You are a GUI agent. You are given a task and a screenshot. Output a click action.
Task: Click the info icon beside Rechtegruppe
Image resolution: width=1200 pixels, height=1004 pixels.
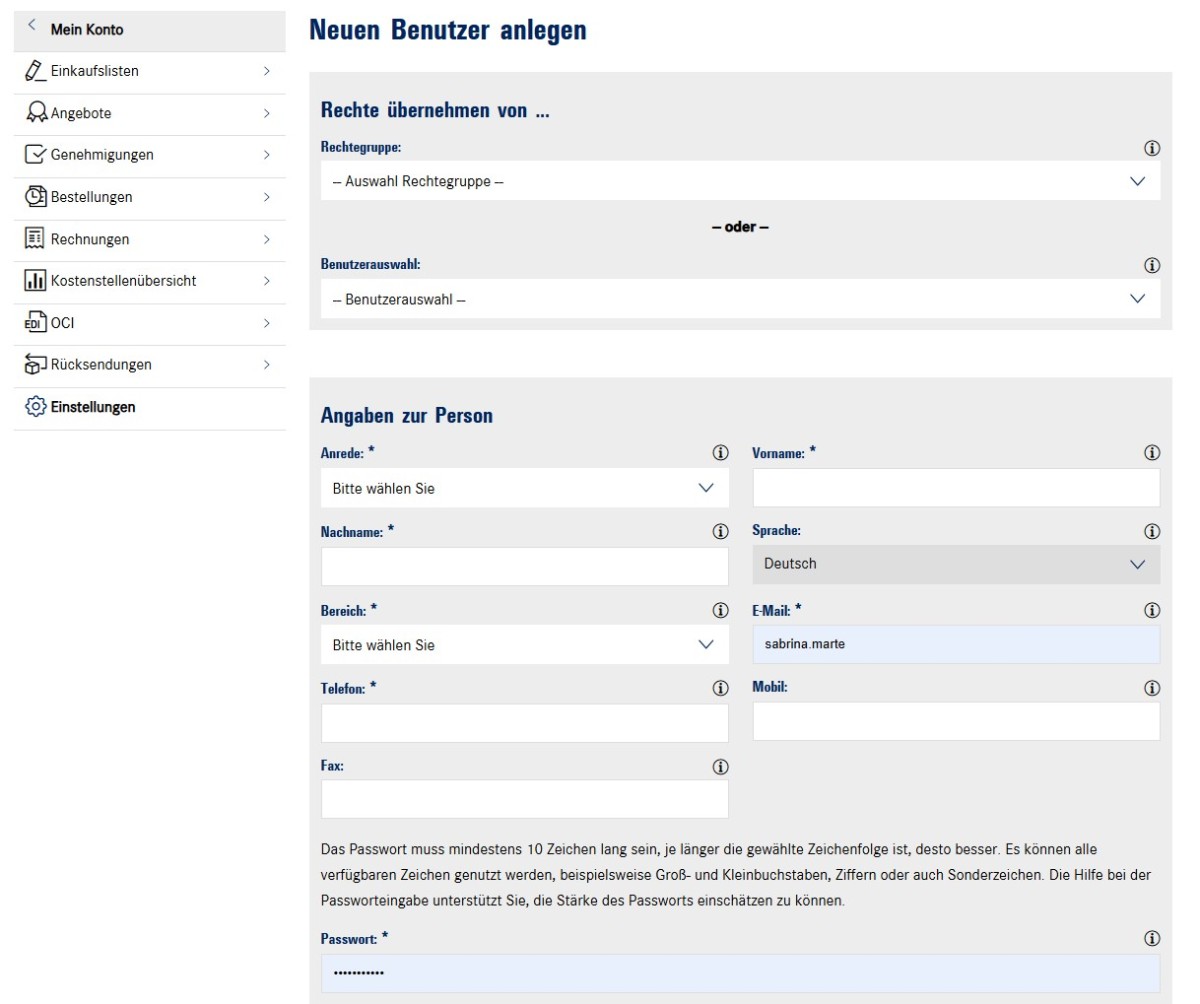pyautogui.click(x=1151, y=148)
